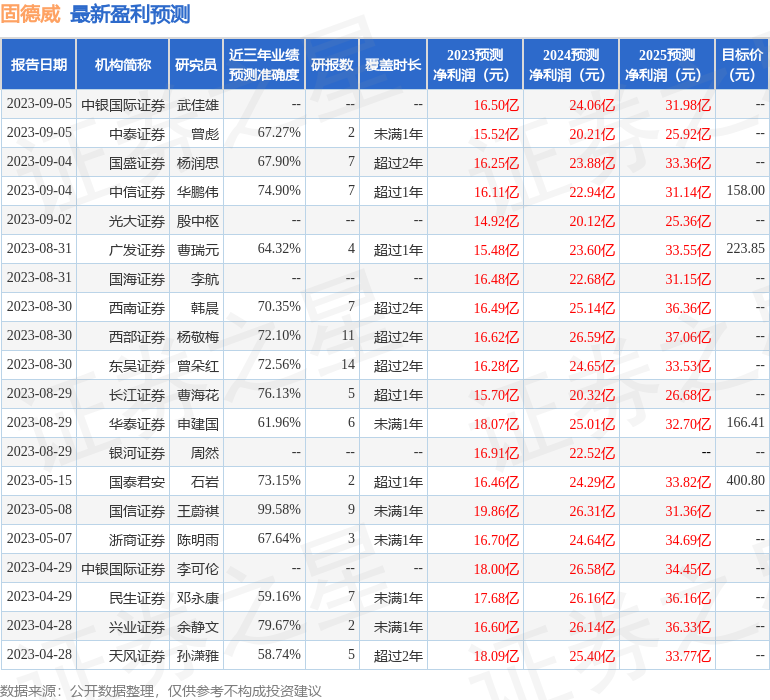
Task: Select 2023 profit value 19.86亿
Action: [x=496, y=511]
